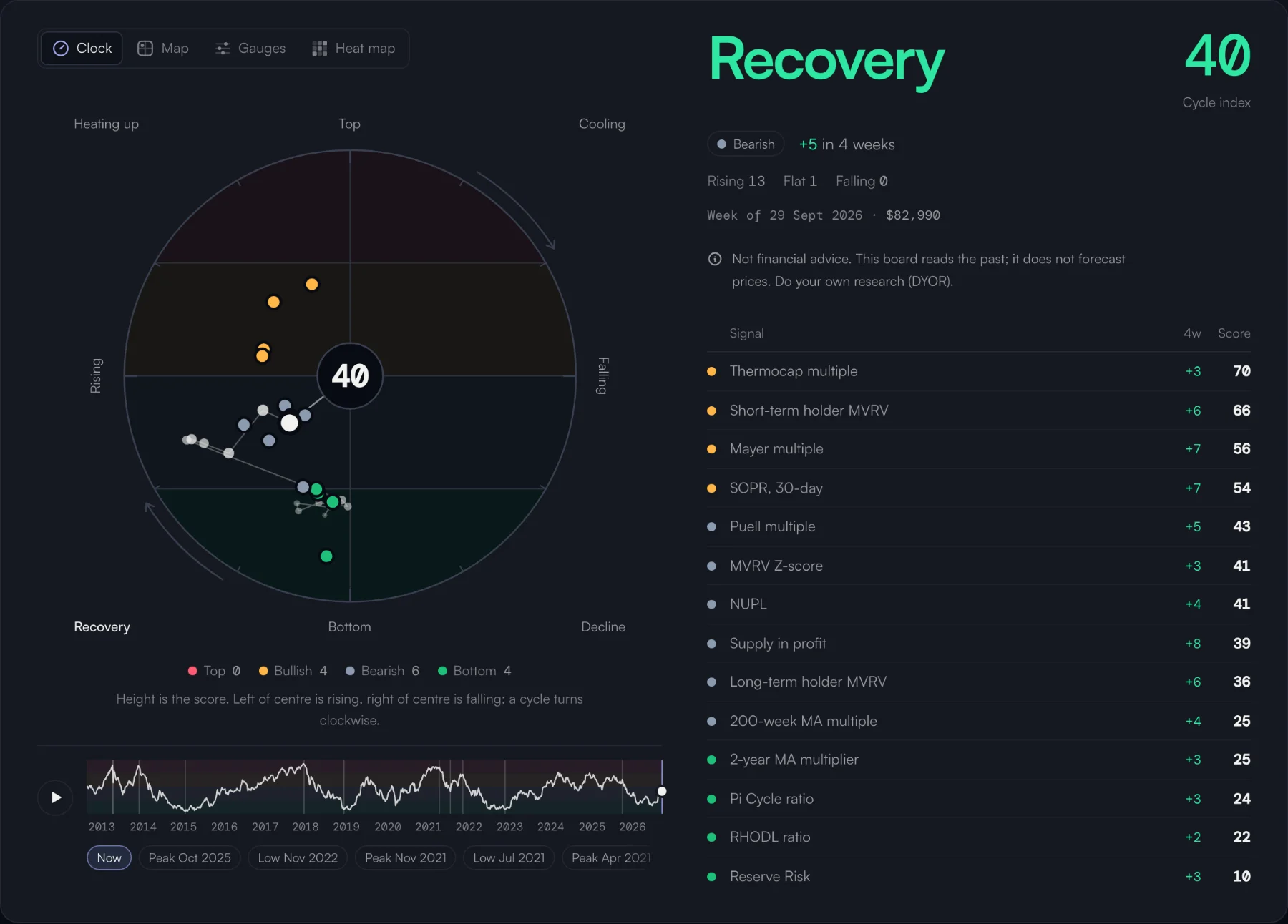
Task: Click the info icon beside the disclaimer
Action: [x=714, y=259]
